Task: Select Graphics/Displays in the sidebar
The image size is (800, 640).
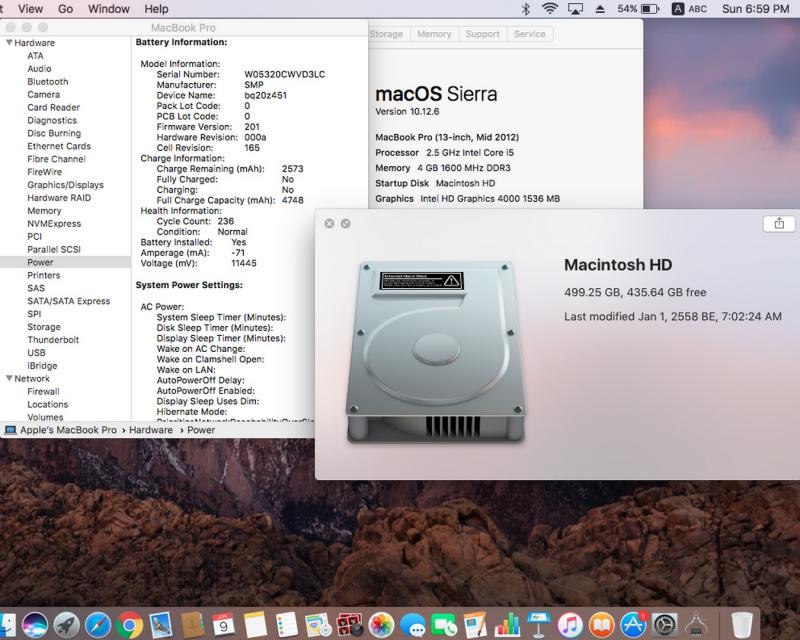Action: (65, 185)
